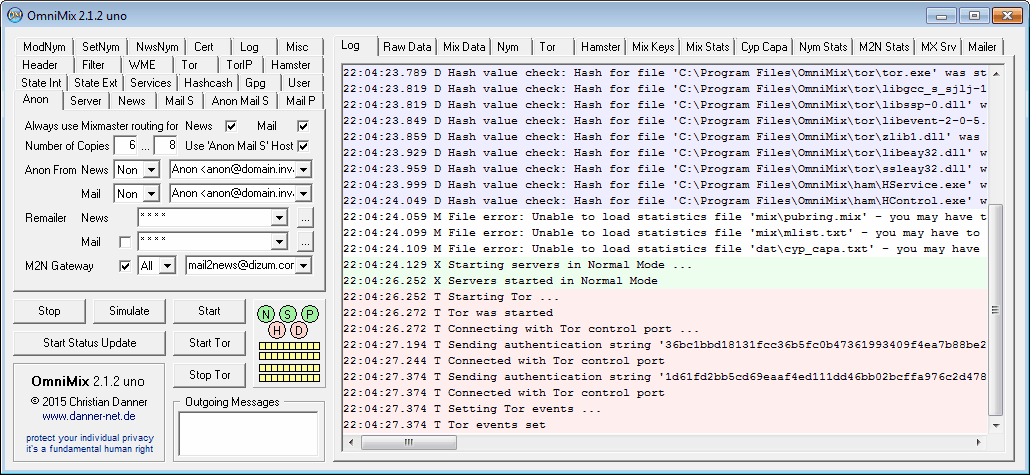Click the Start button
Viewport: 1030px width, 475px height.
point(210,311)
